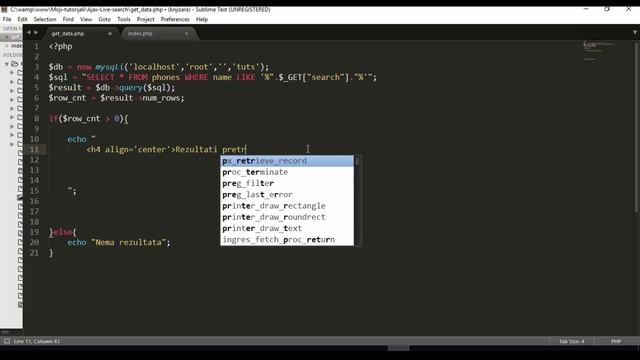Open the Goto menu
The image size is (640, 360).
coord(104,19)
